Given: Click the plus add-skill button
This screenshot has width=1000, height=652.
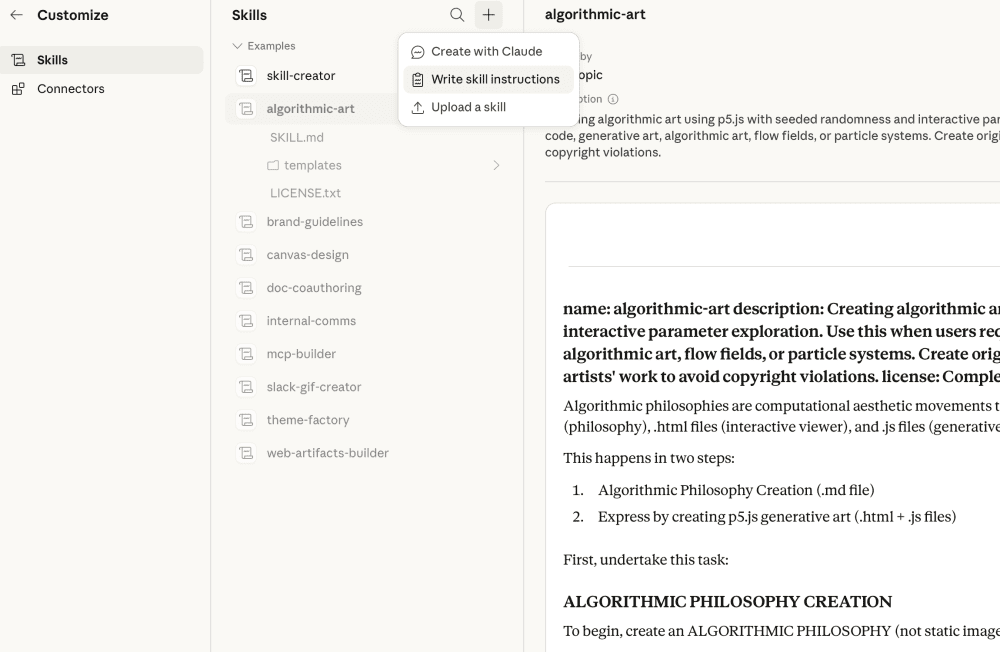Looking at the screenshot, I should pyautogui.click(x=489, y=15).
